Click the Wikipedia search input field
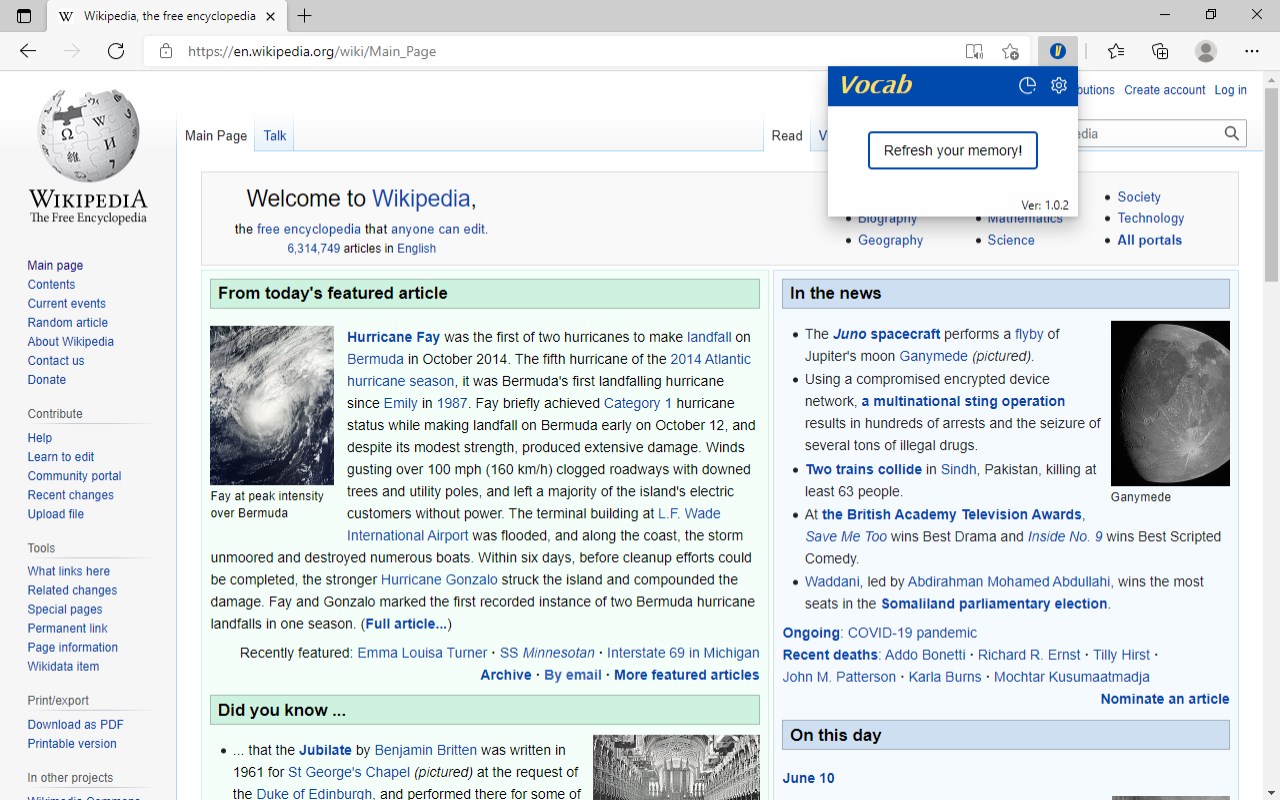Screen dimensions: 1280x800 1148,133
